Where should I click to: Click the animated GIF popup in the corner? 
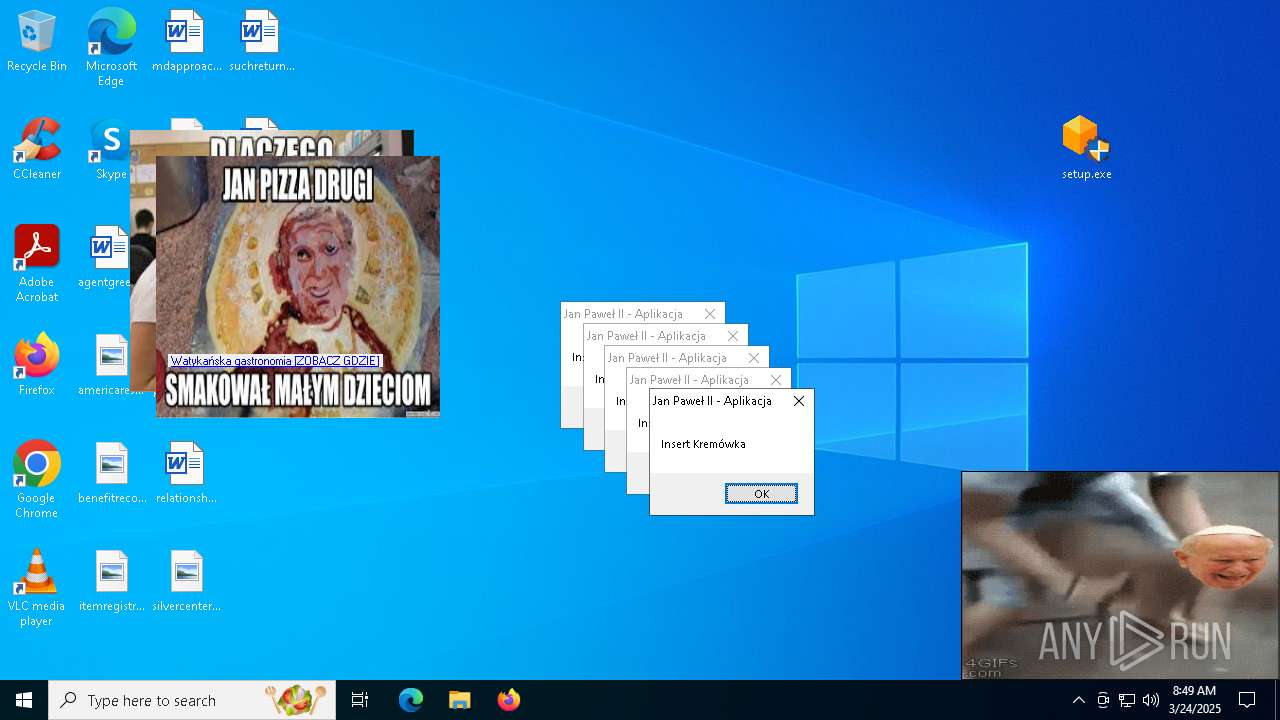(x=1120, y=575)
